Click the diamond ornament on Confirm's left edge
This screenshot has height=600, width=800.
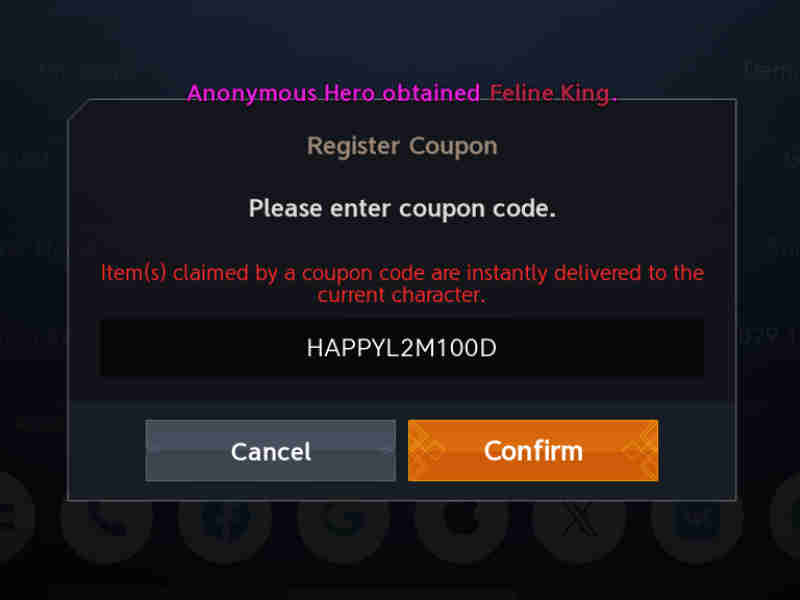(x=427, y=451)
